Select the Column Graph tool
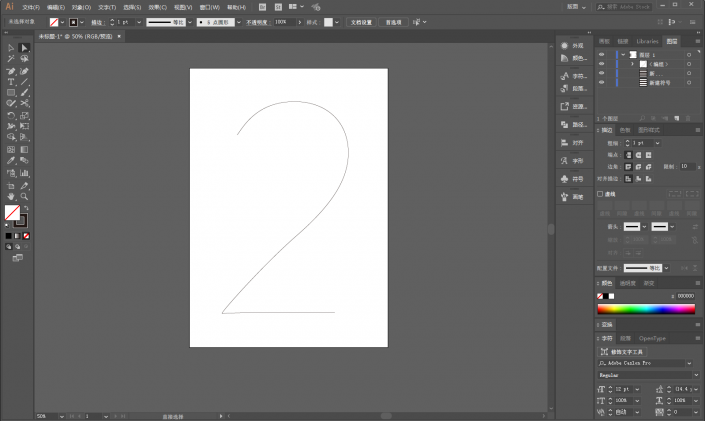The width and height of the screenshot is (705, 421). (x=24, y=173)
